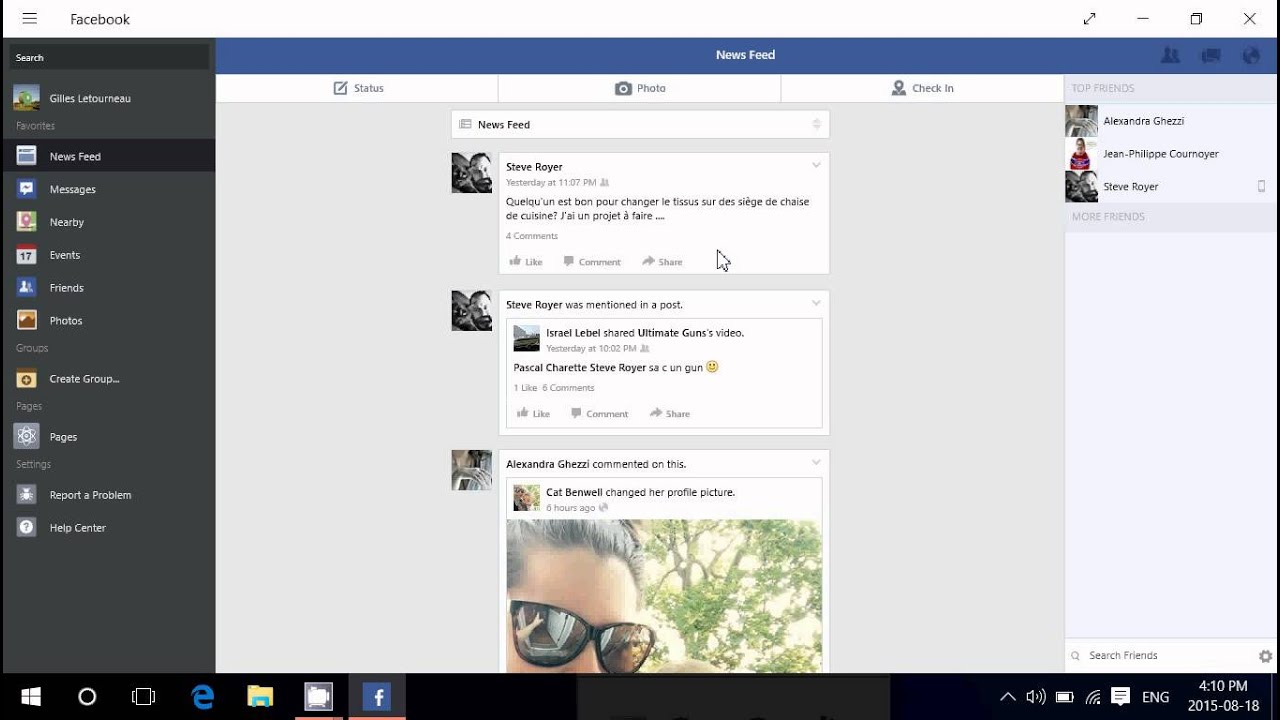Click Cat Benwell's name link
Screen dimensions: 1280x720
(574, 492)
